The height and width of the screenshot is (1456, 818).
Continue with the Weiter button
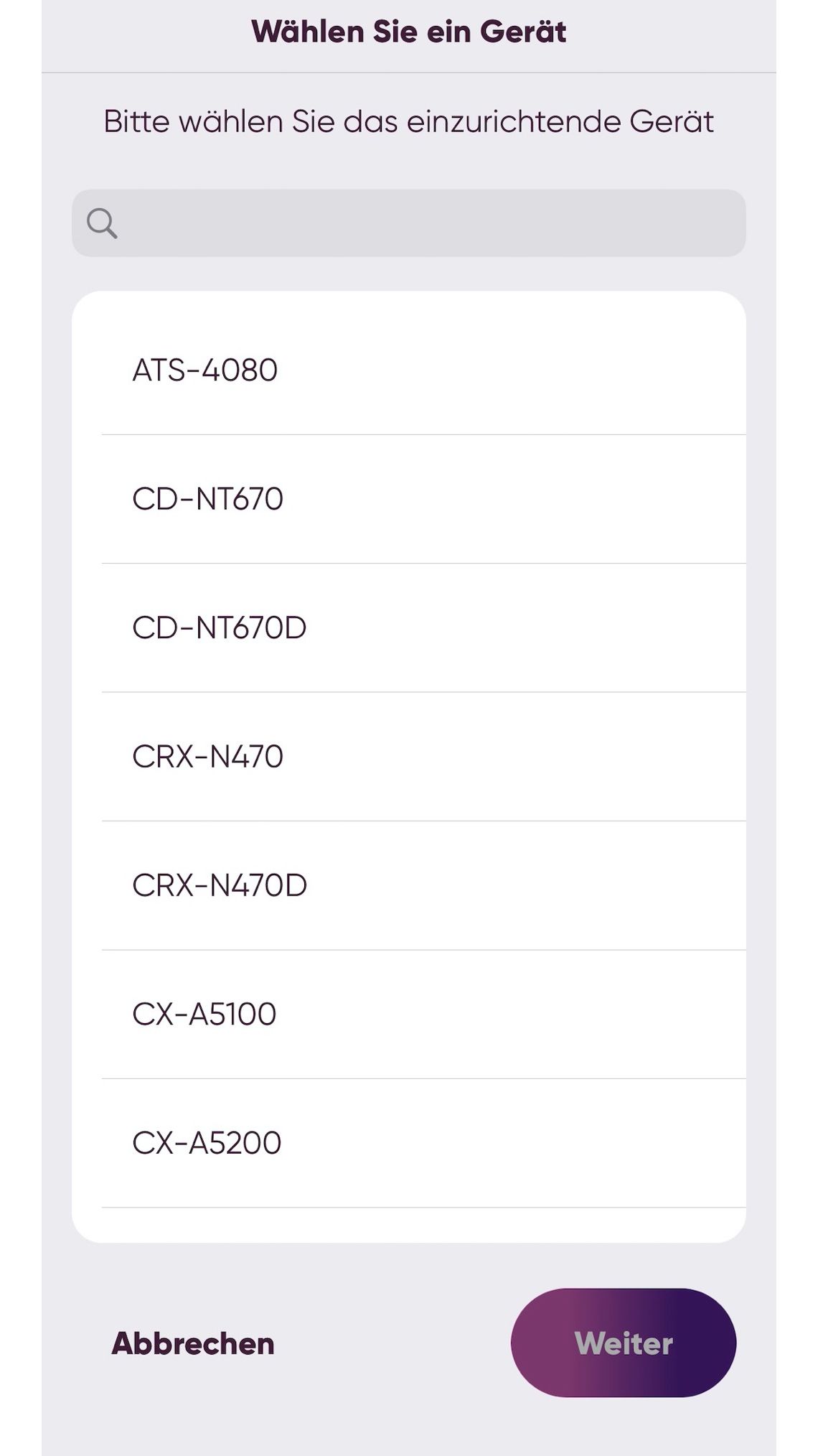click(x=624, y=1343)
